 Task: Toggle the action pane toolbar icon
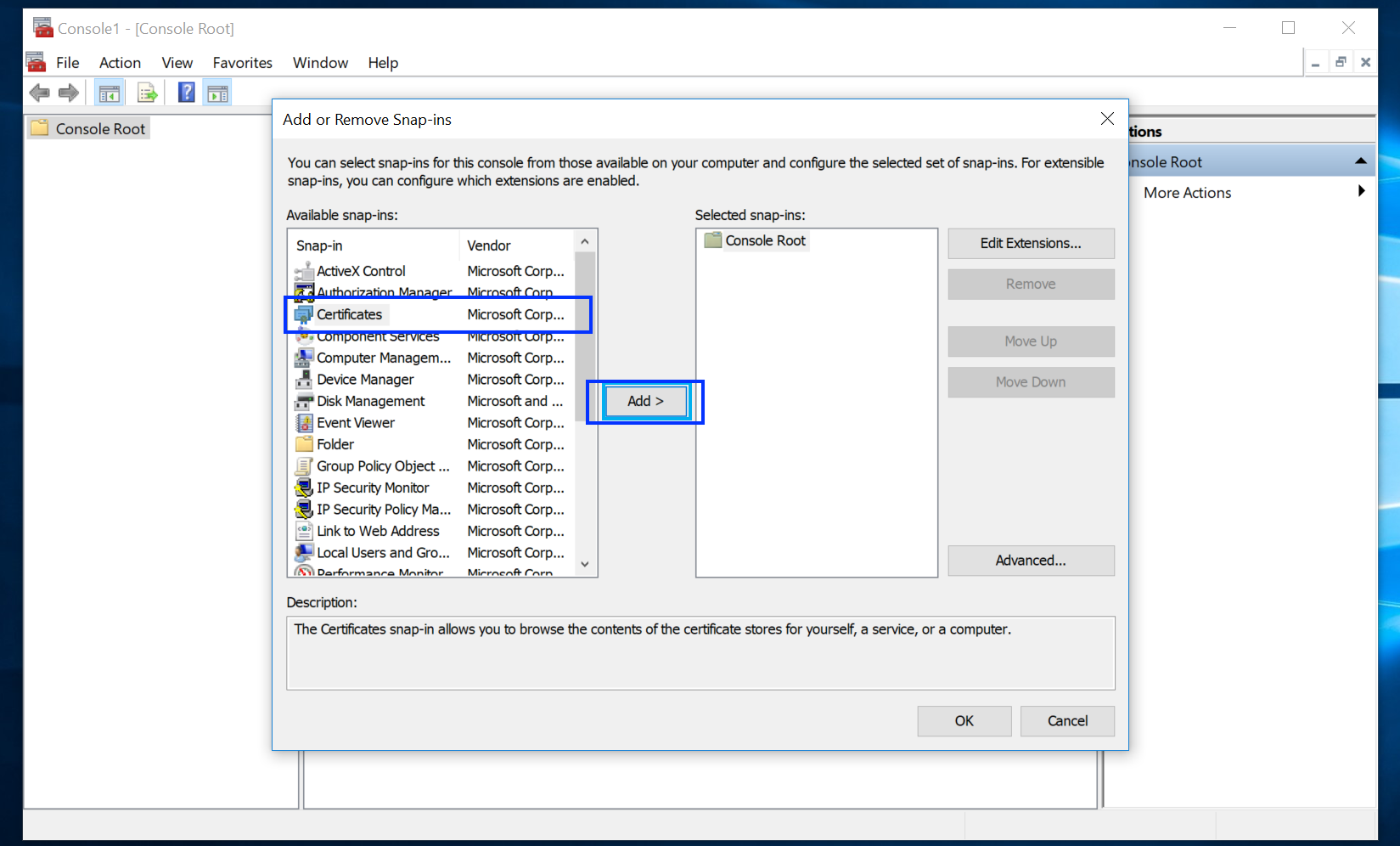[x=217, y=92]
